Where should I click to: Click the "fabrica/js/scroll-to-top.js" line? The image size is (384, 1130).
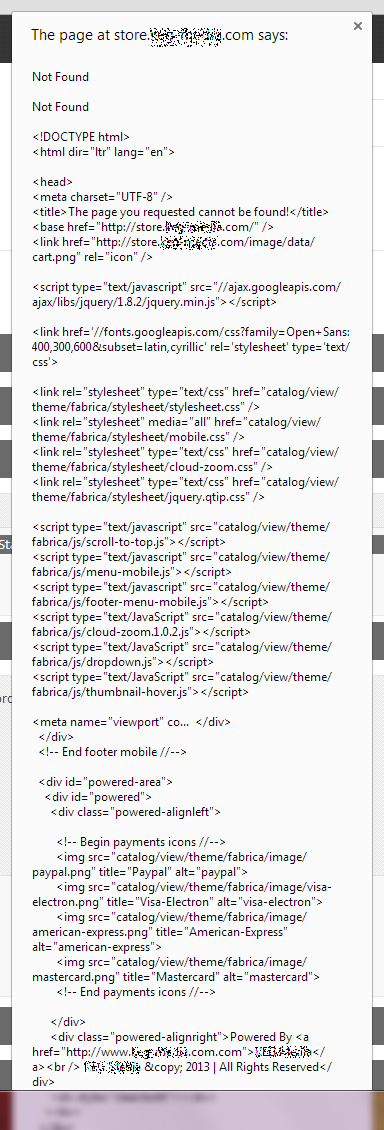(x=129, y=541)
